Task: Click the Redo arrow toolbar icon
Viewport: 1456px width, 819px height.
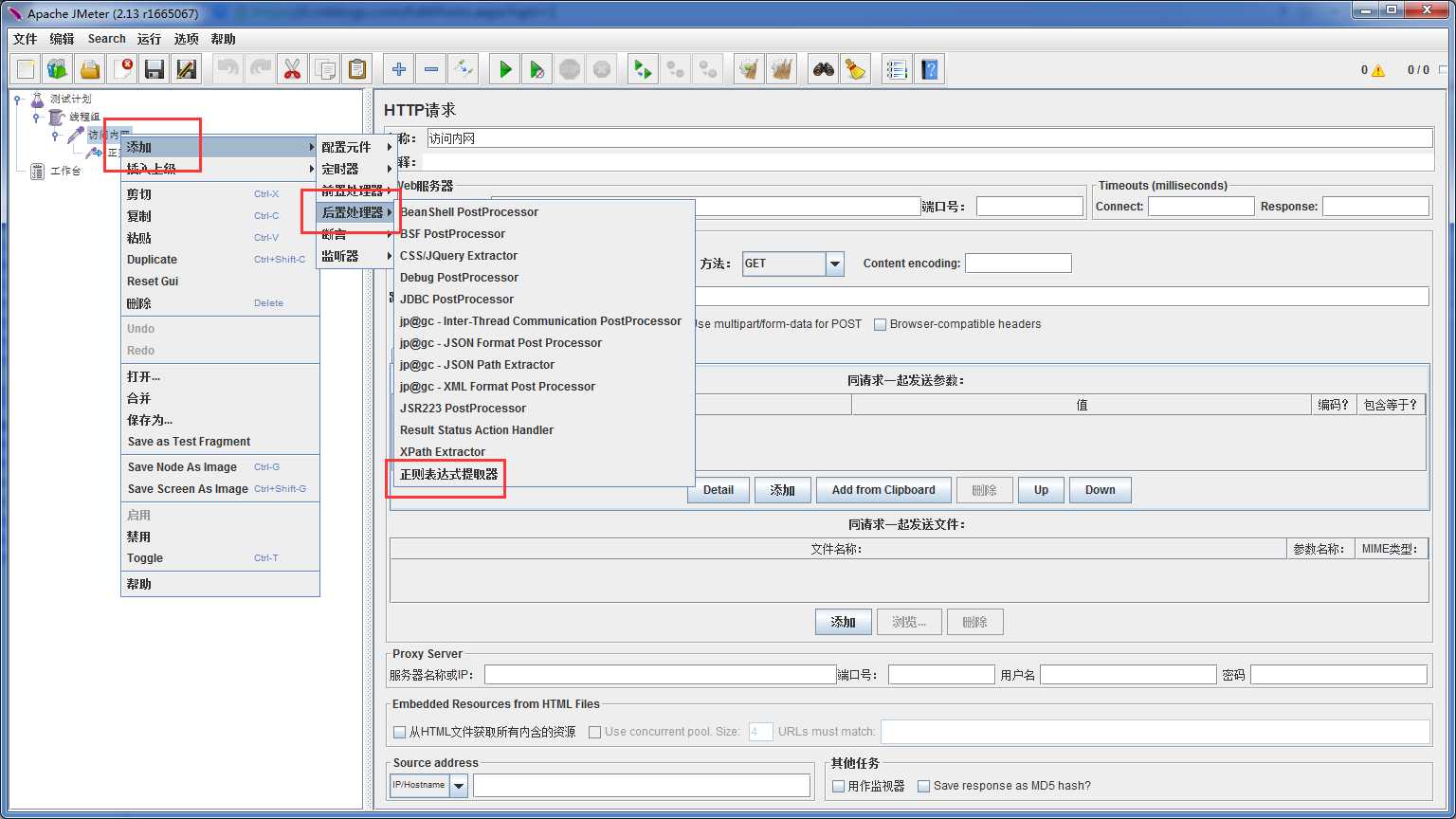Action: point(260,69)
